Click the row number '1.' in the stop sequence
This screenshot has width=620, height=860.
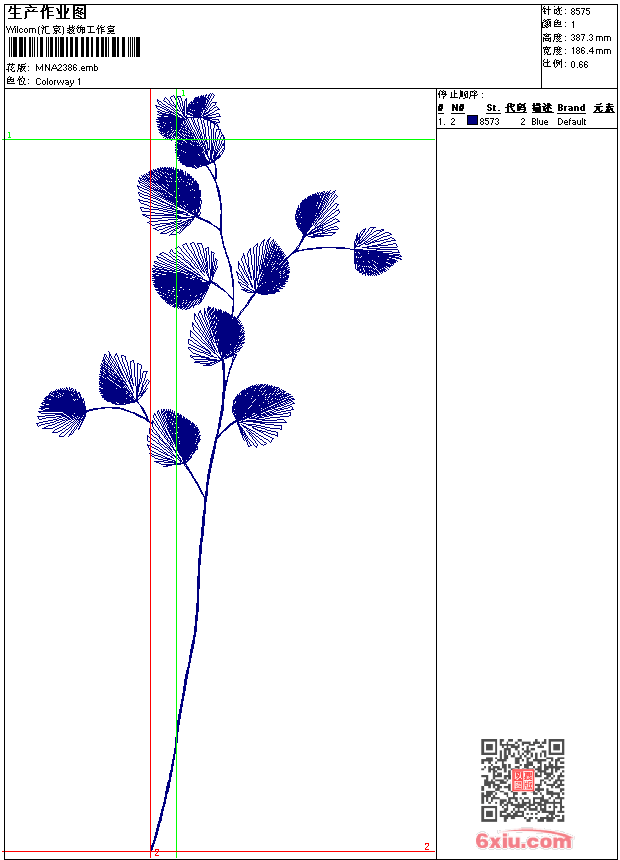pyautogui.click(x=441, y=122)
